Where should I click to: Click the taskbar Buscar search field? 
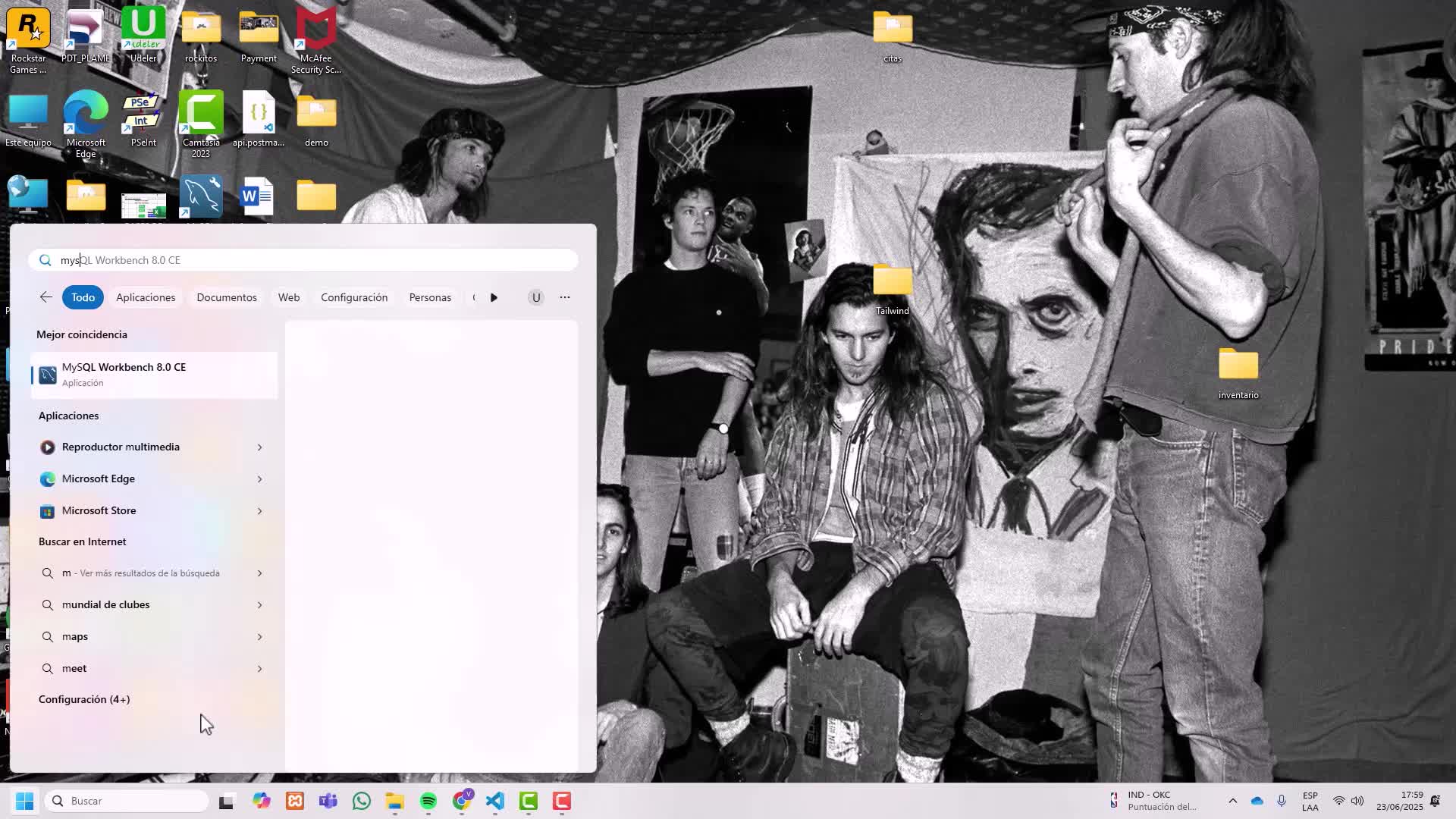point(127,801)
